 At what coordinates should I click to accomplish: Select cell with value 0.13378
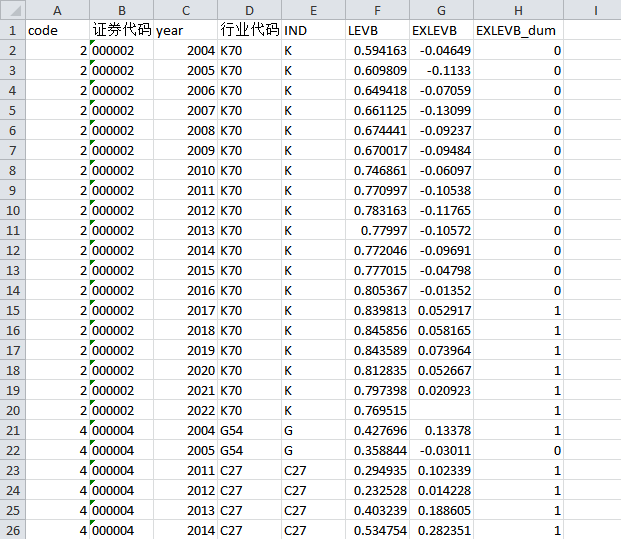pos(441,430)
